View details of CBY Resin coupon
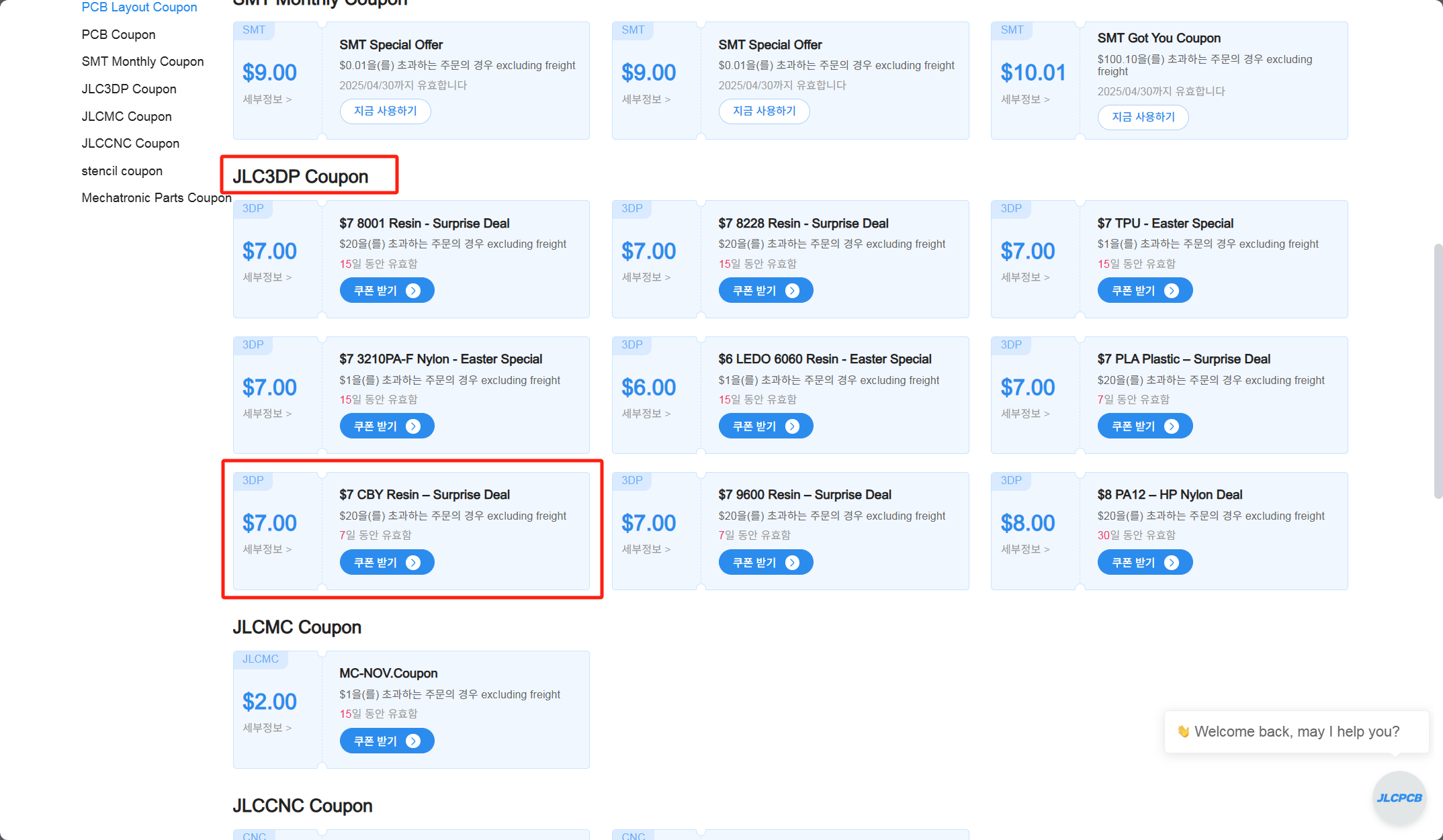This screenshot has height=840, width=1443. tap(267, 549)
